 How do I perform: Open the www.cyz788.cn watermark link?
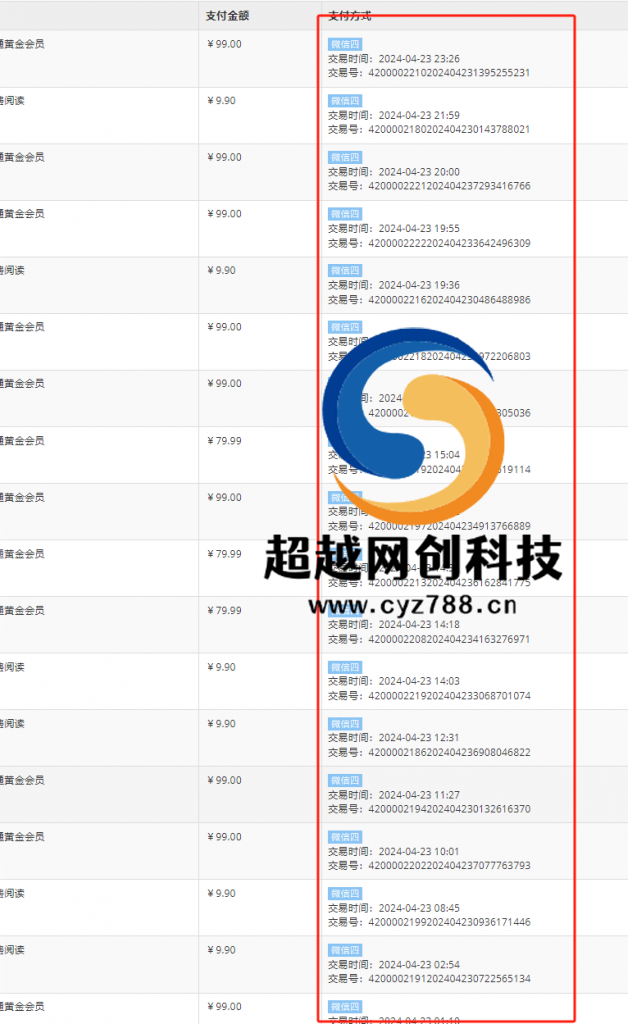coord(413,604)
